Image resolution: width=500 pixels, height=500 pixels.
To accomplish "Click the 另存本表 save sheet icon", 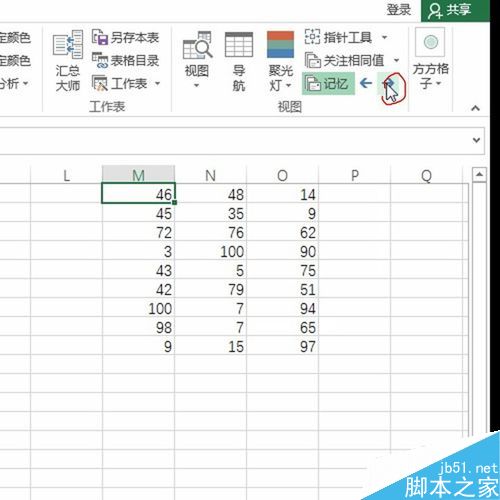I will click(100, 37).
